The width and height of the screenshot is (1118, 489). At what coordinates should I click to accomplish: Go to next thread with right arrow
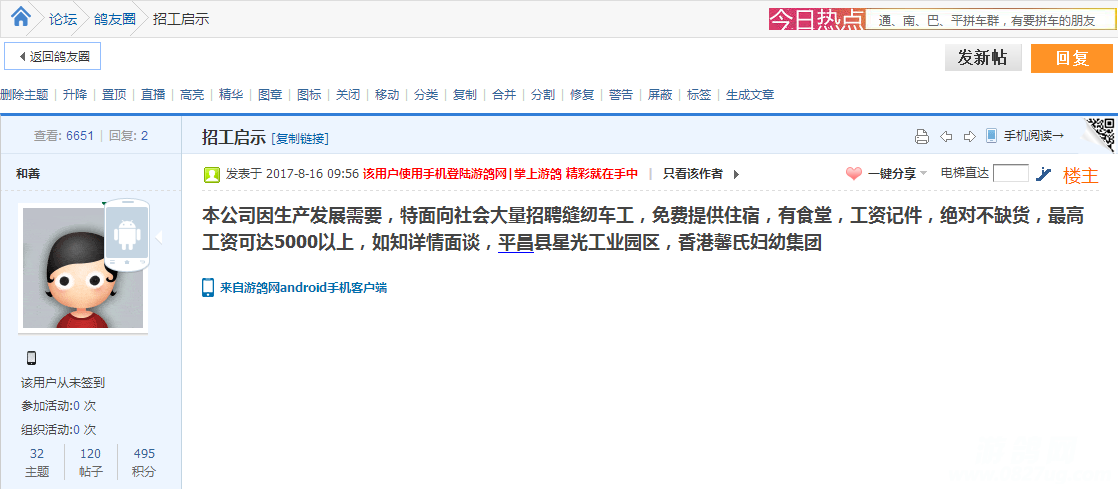969,136
